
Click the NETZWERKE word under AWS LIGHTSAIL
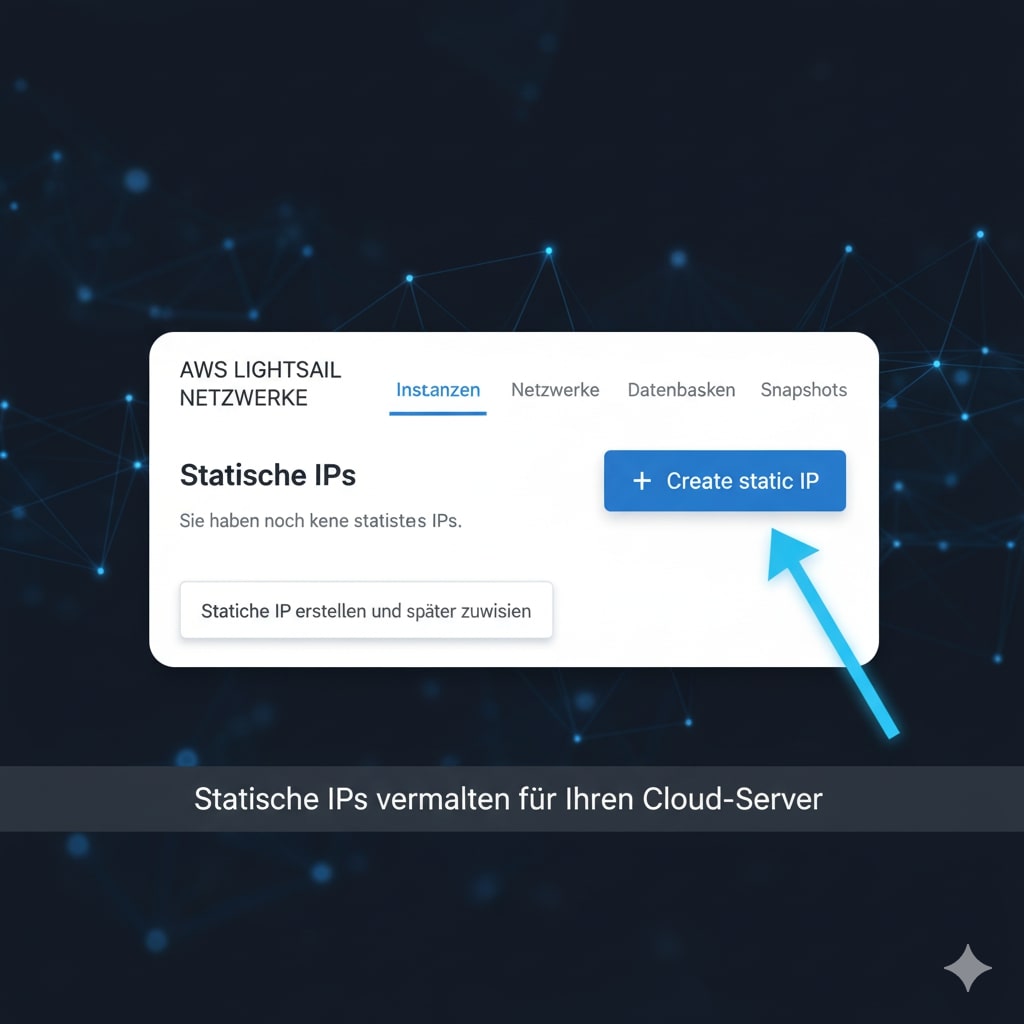point(243,398)
